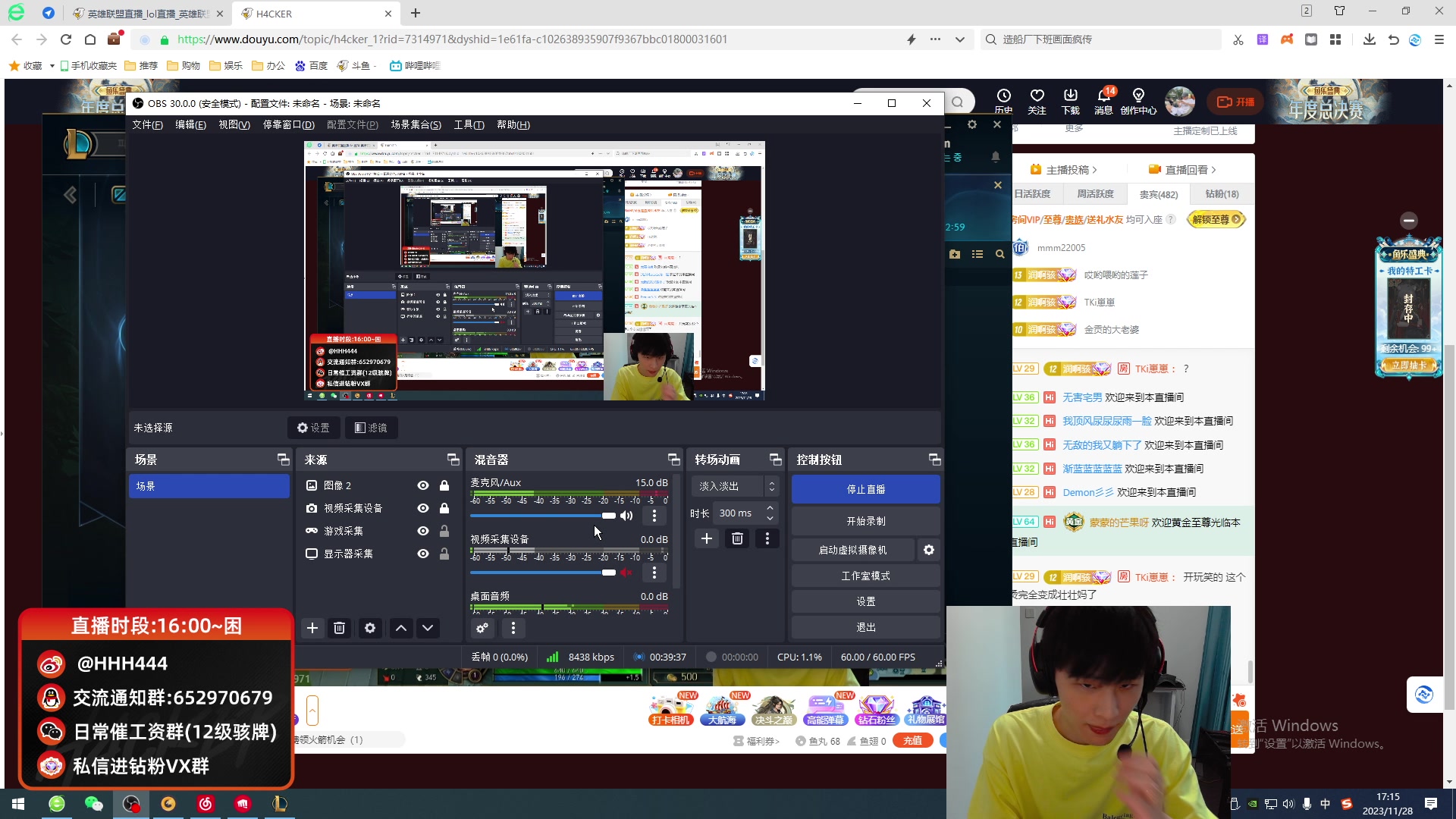Click 工作室模式 button
This screenshot has height=819, width=1456.
coord(866,576)
